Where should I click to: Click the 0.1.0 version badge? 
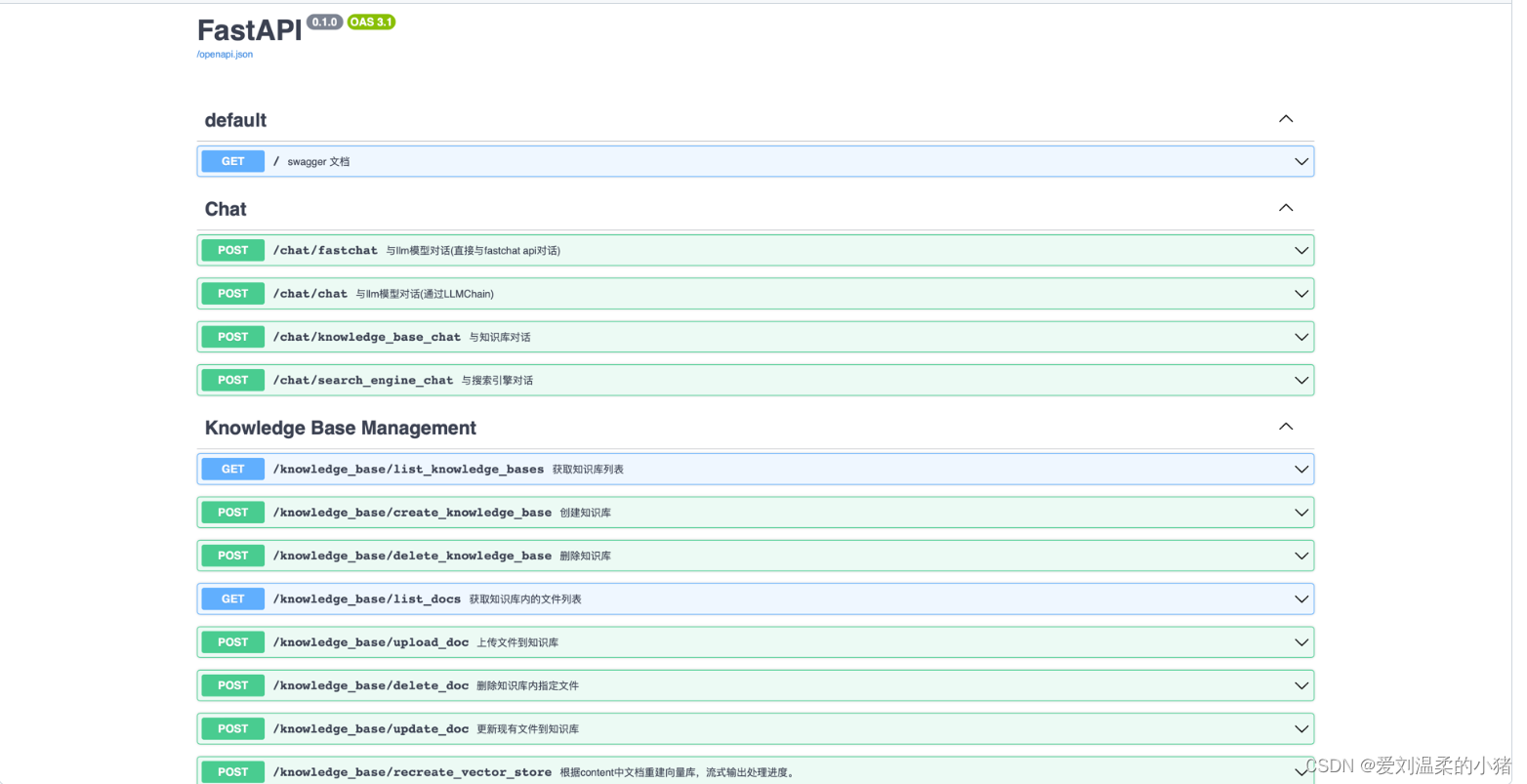click(x=325, y=21)
